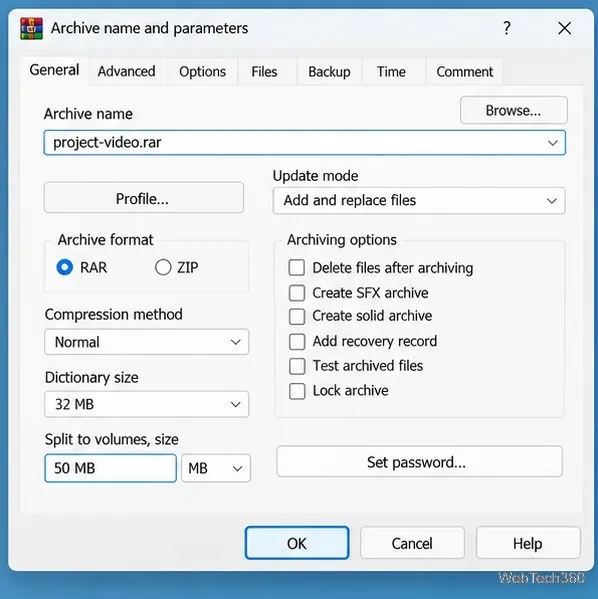
Task: Select the RAR archive format
Action: click(x=65, y=267)
